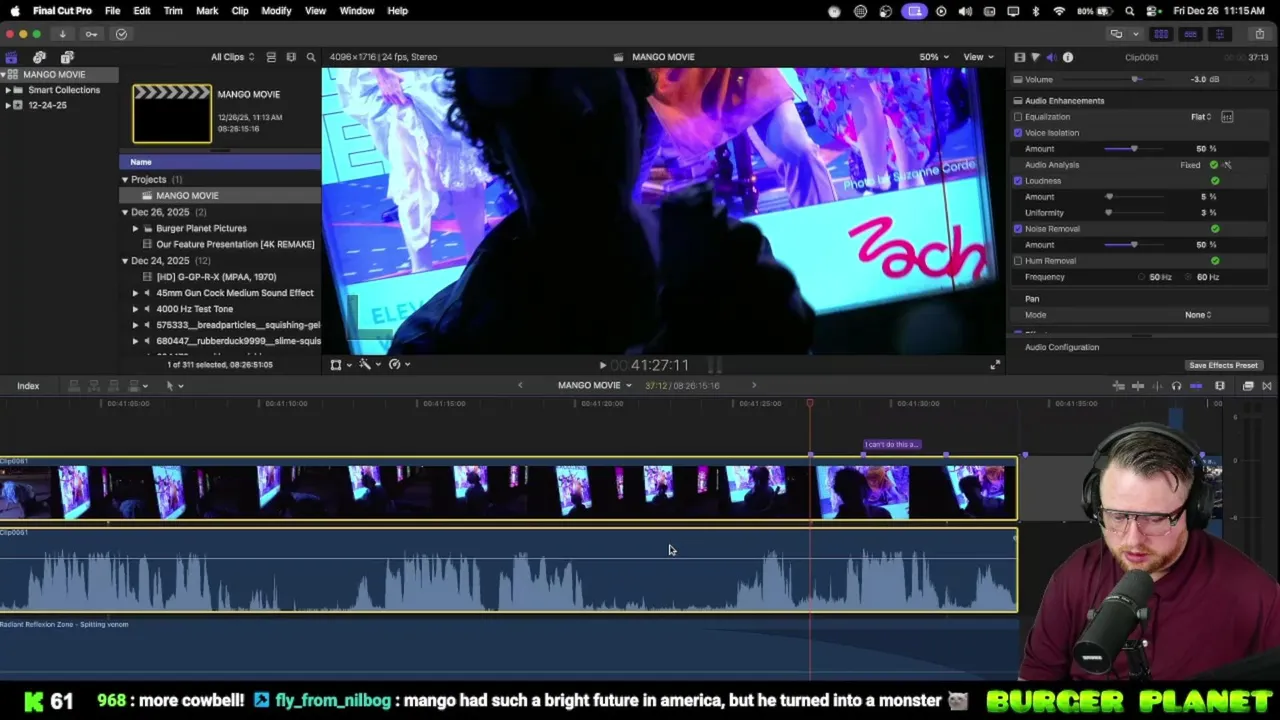Open the Equalization Flat preset dropdown
This screenshot has height=720, width=1280.
tap(1201, 117)
